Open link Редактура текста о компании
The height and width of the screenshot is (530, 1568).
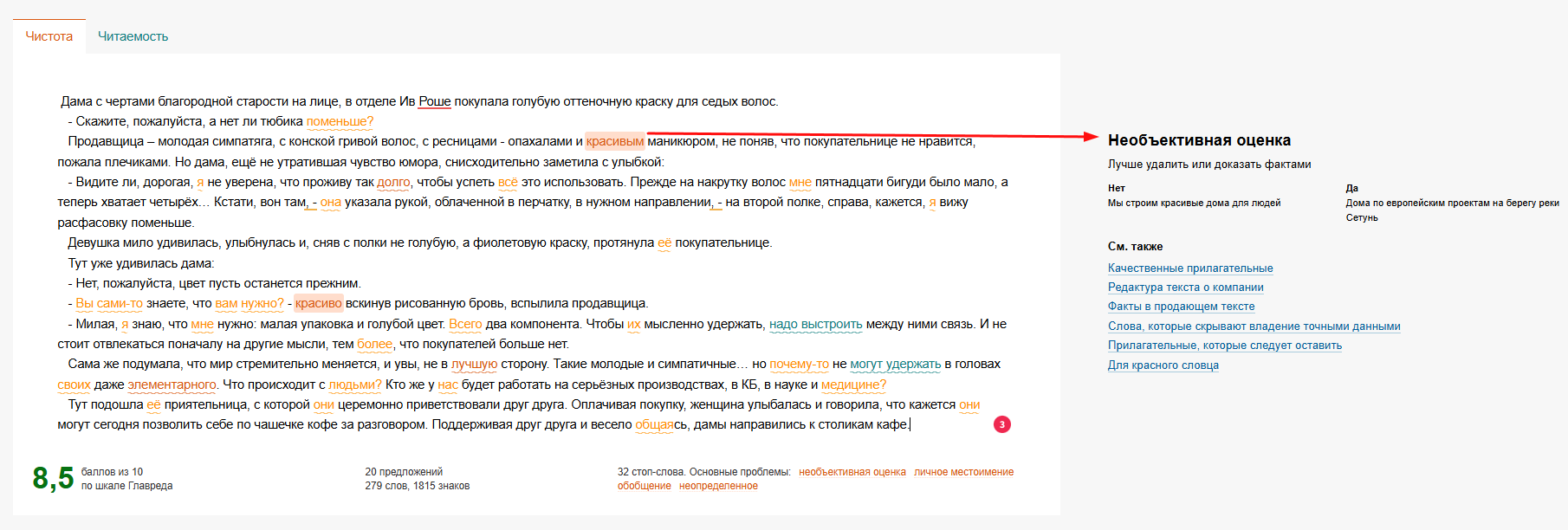click(x=1186, y=288)
